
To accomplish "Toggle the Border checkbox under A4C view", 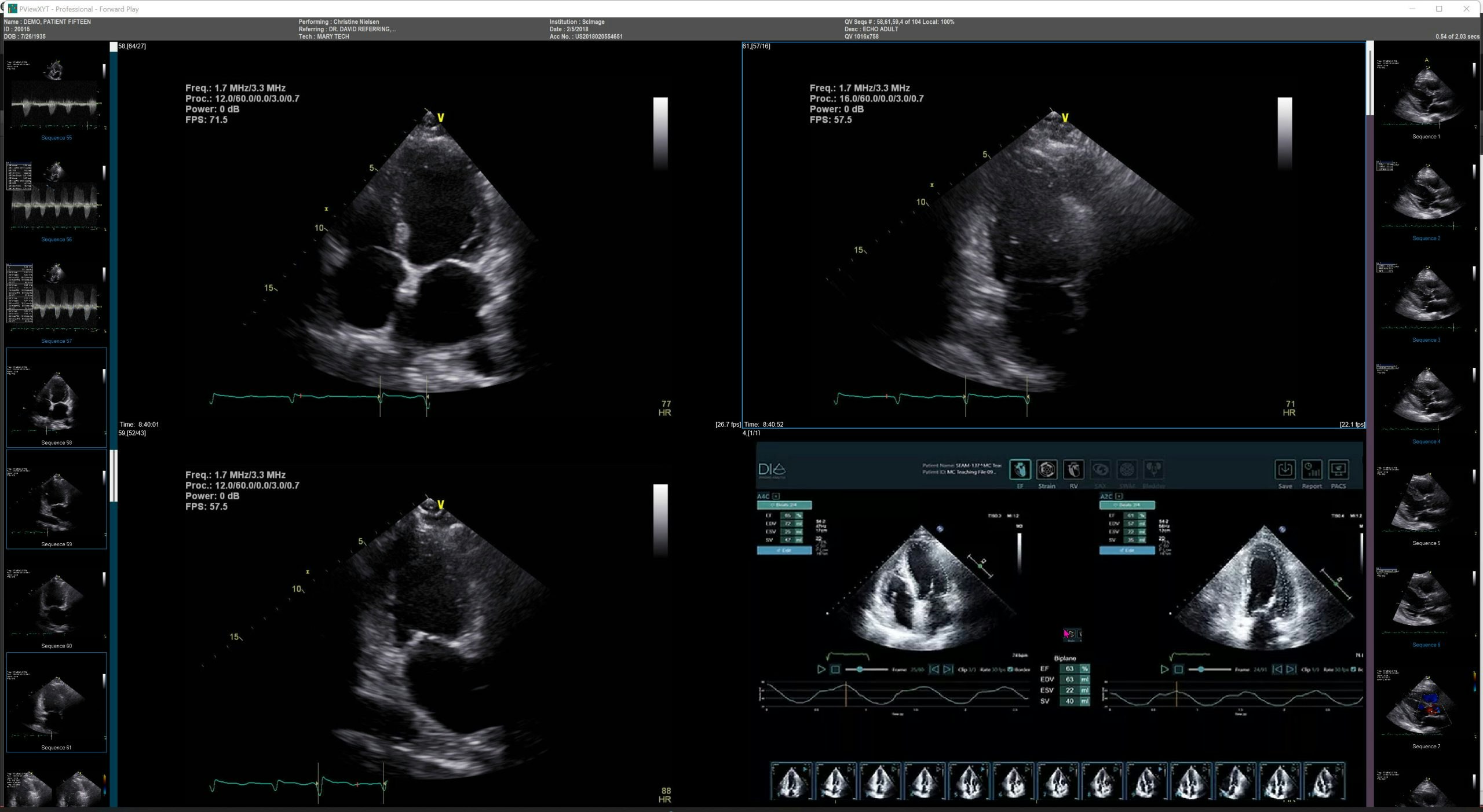I will [x=1010, y=670].
